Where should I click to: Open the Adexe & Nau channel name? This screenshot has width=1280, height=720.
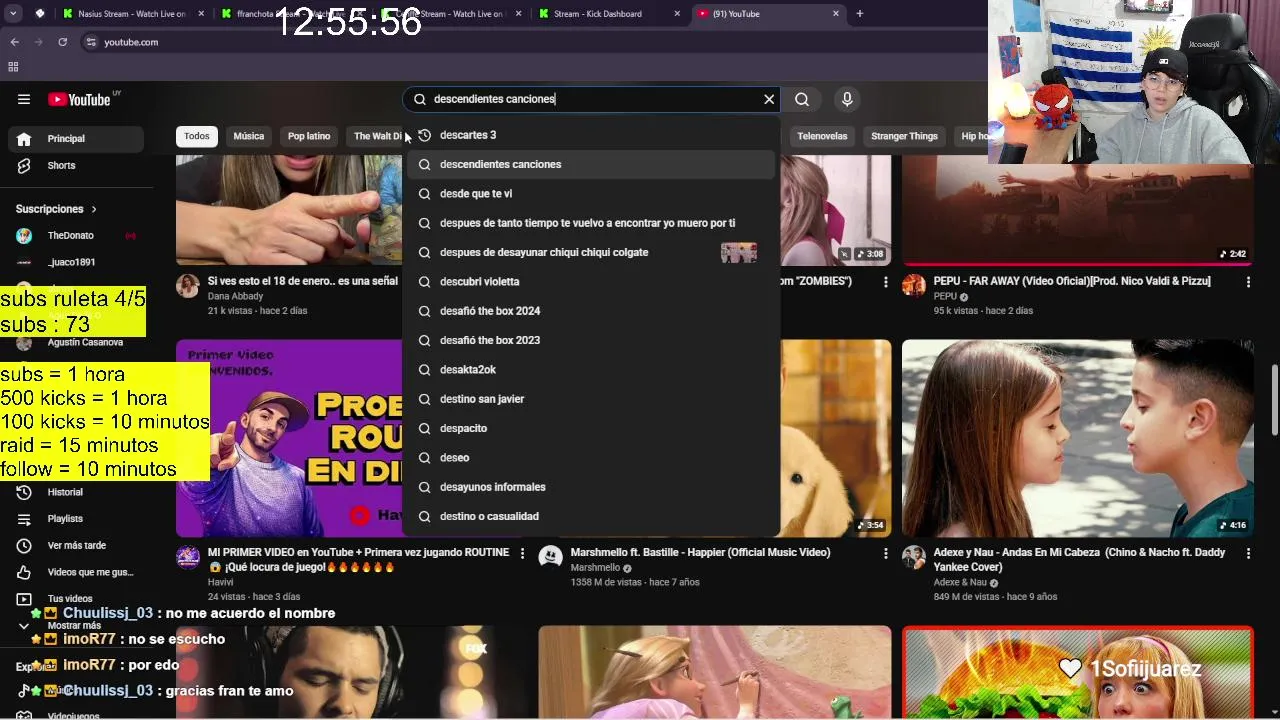(x=960, y=582)
